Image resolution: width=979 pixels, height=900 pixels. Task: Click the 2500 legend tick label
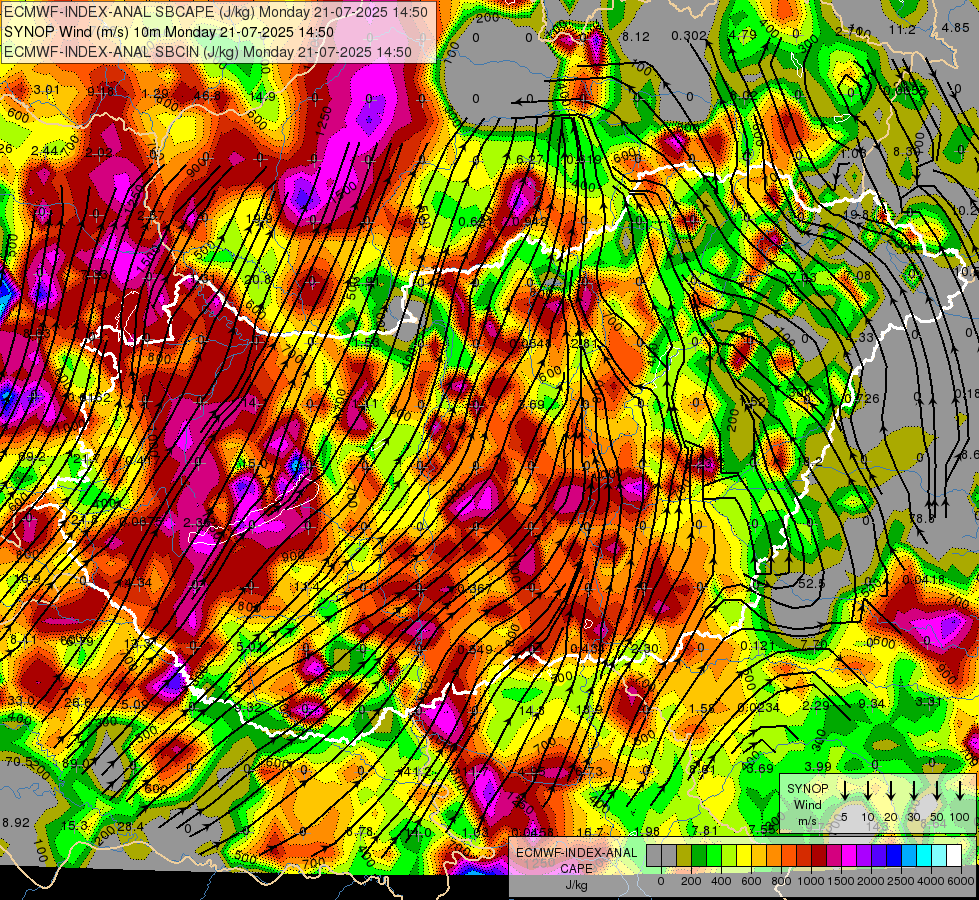[900, 881]
